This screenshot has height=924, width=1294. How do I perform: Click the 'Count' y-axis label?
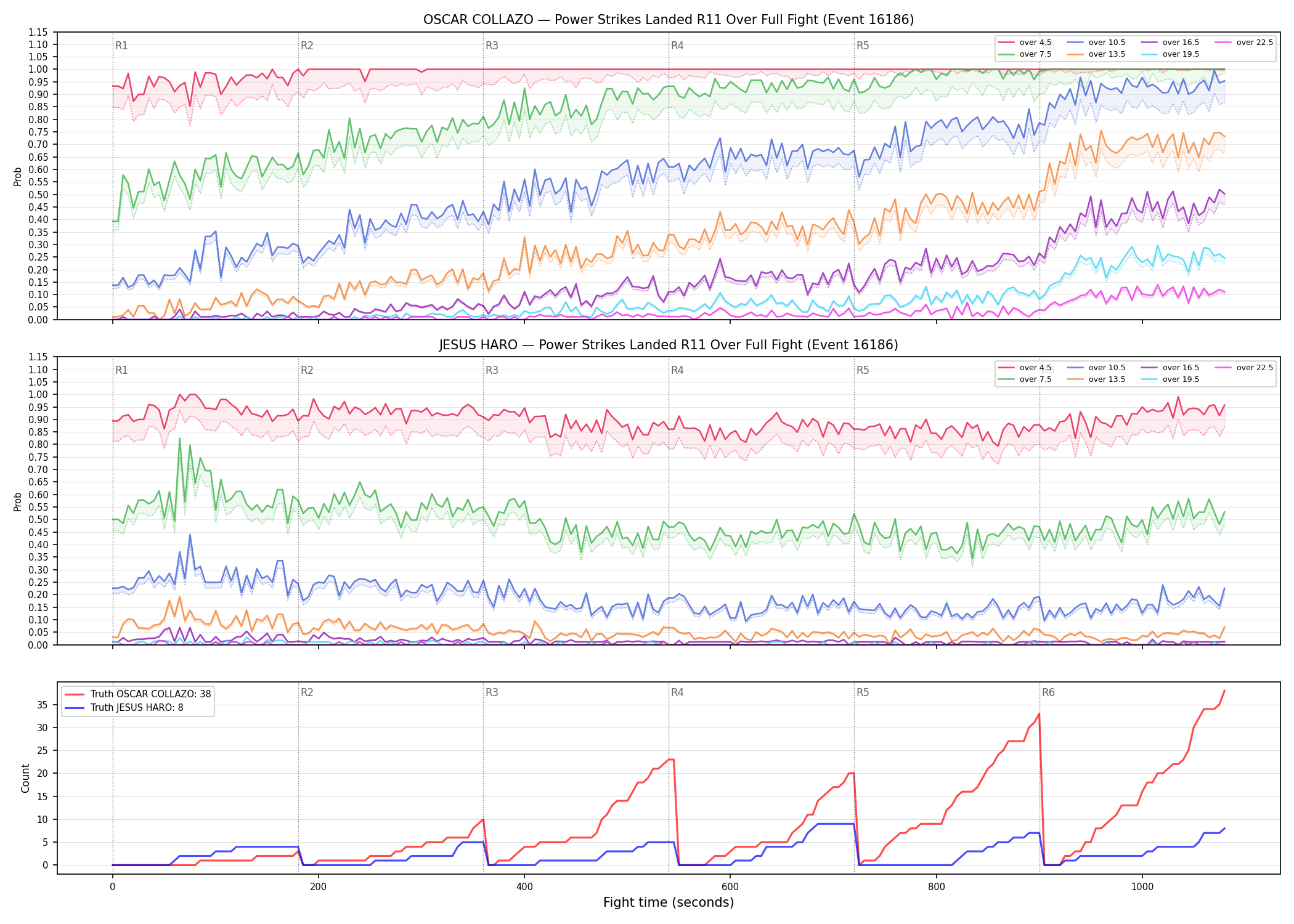[25, 778]
